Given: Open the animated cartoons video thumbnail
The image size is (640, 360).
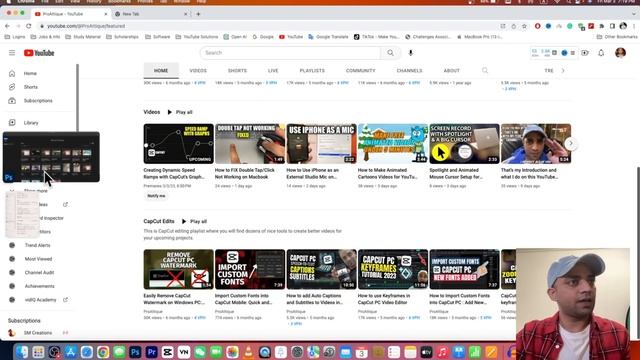Looking at the screenshot, I should [393, 144].
